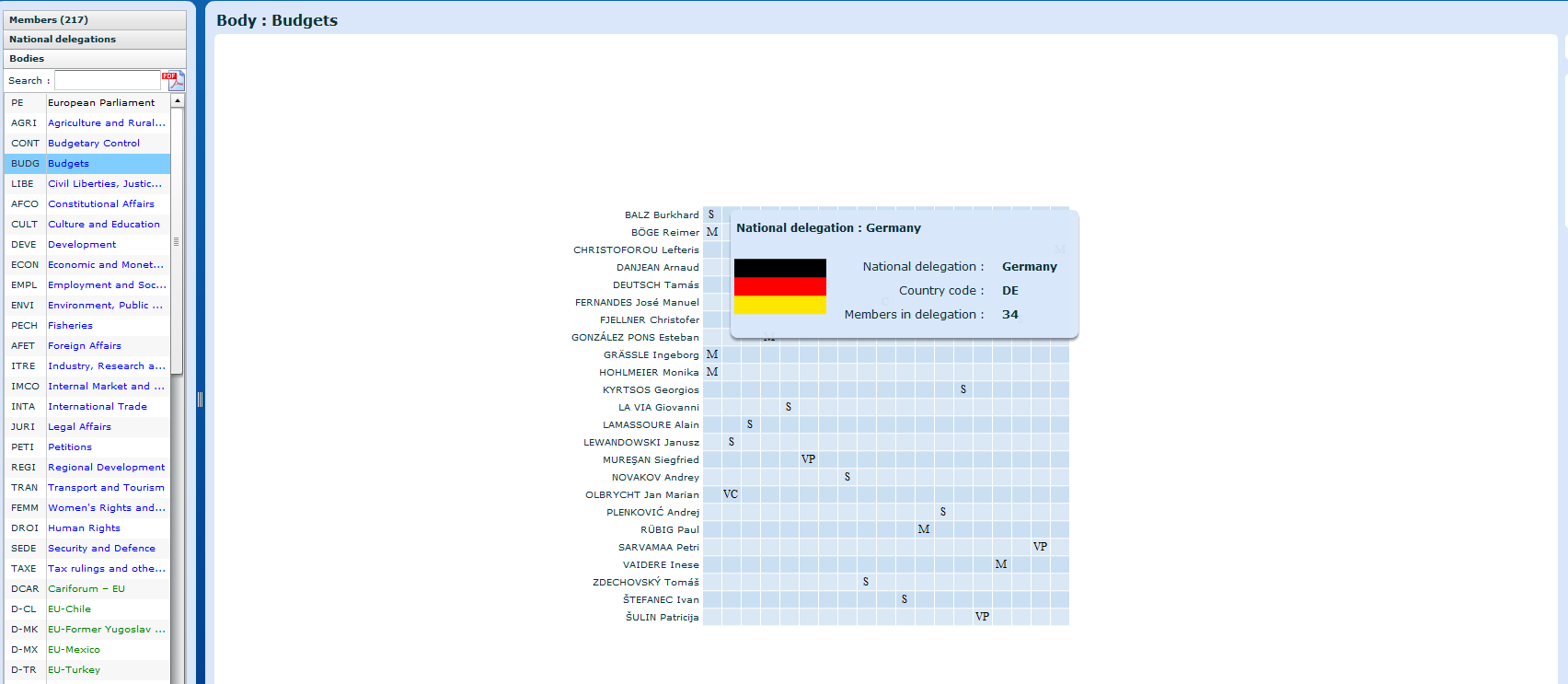This screenshot has height=684, width=1568.
Task: Open Transport and Tourism committee
Action: (x=87, y=487)
